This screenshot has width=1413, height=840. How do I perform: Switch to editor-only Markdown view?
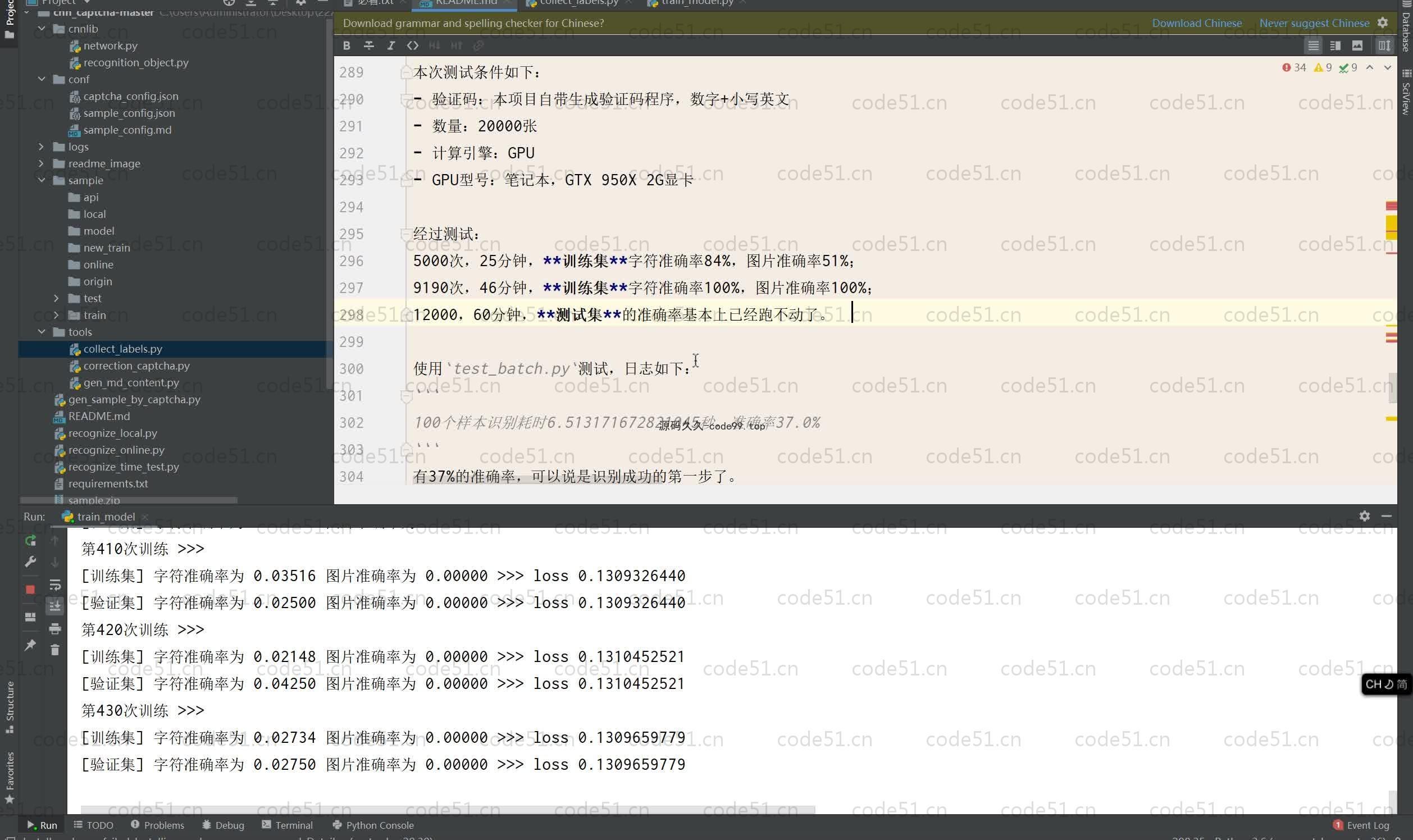(1313, 45)
